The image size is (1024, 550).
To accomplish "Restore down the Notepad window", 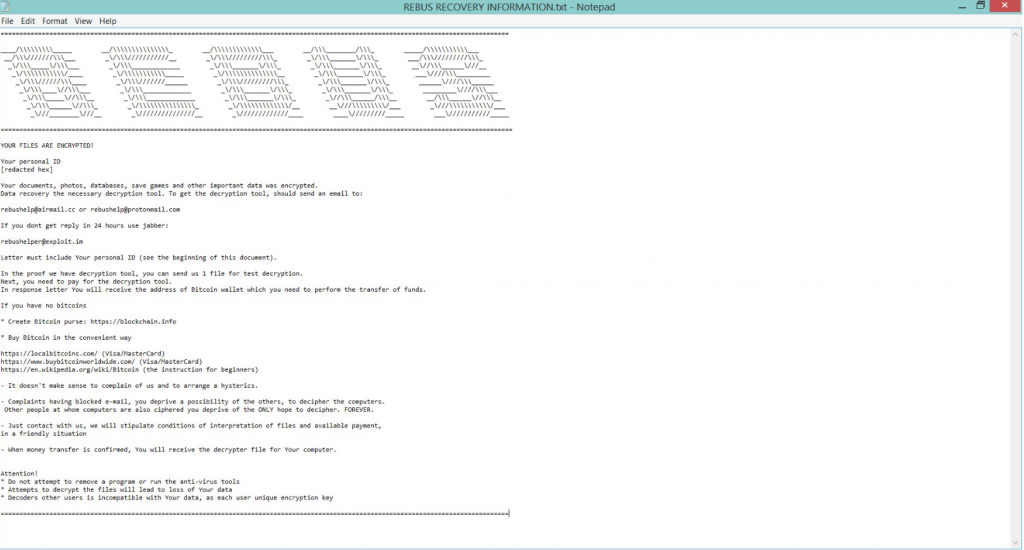I will coord(980,6).
